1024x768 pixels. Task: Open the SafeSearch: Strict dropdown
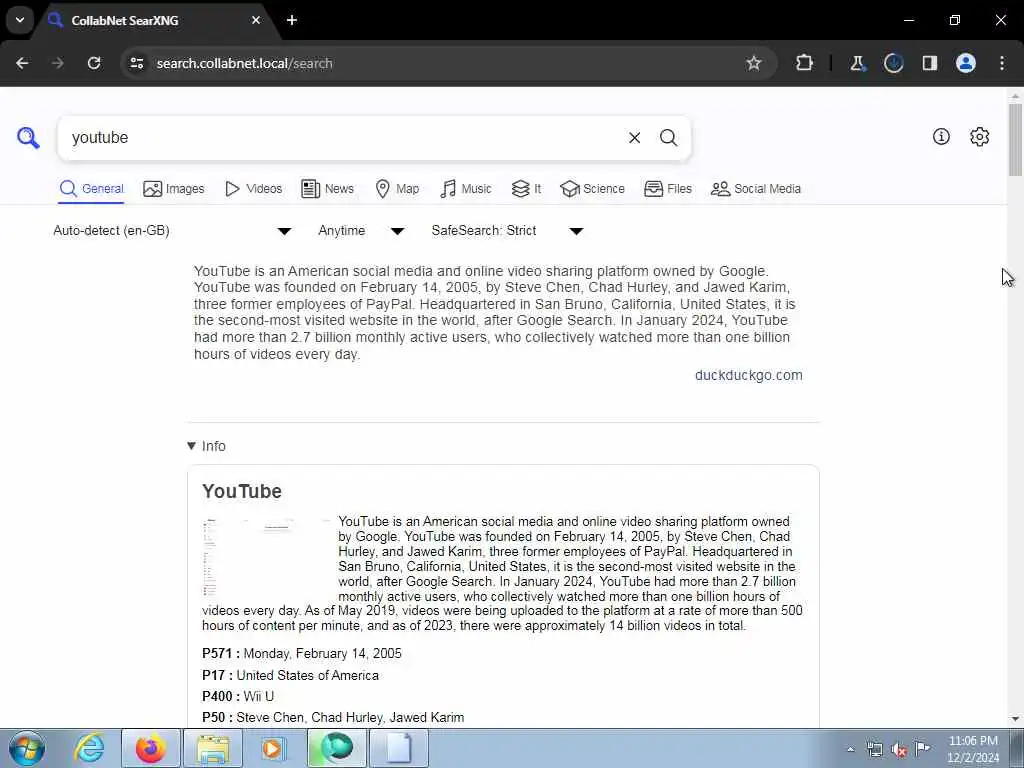(507, 231)
